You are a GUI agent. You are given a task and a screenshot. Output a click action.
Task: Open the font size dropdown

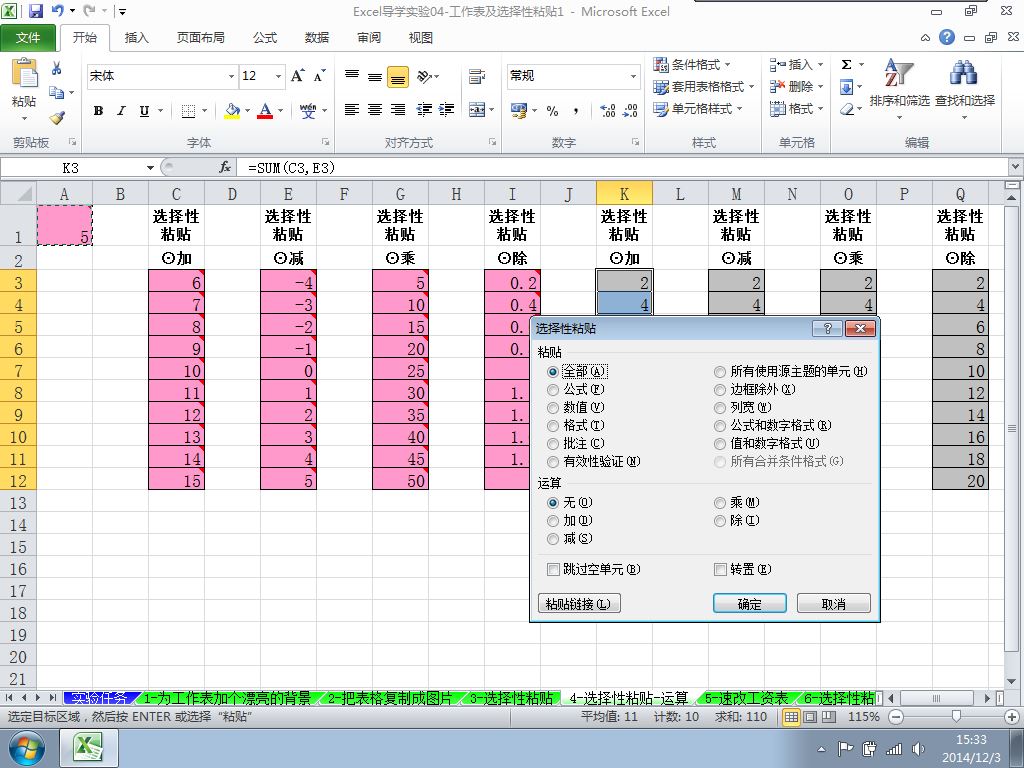pos(278,76)
